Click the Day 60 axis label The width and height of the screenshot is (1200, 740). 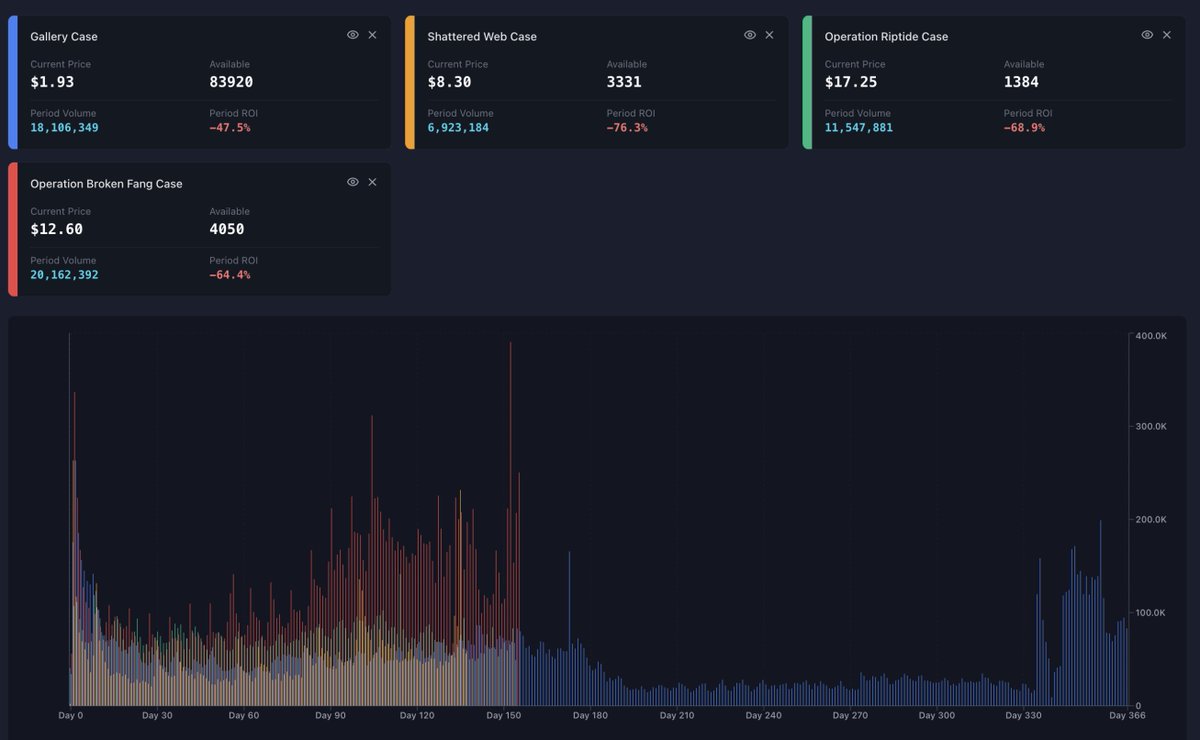coord(244,716)
